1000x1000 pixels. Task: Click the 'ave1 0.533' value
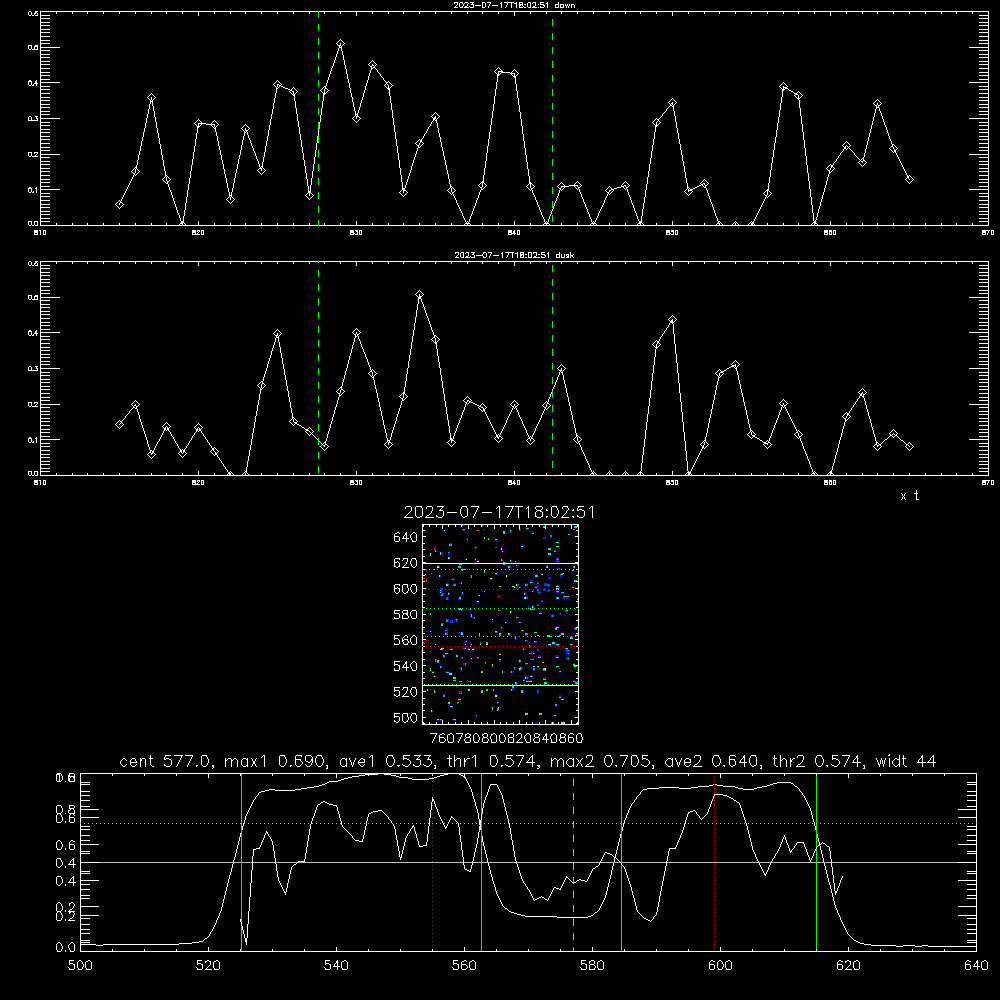click(386, 761)
